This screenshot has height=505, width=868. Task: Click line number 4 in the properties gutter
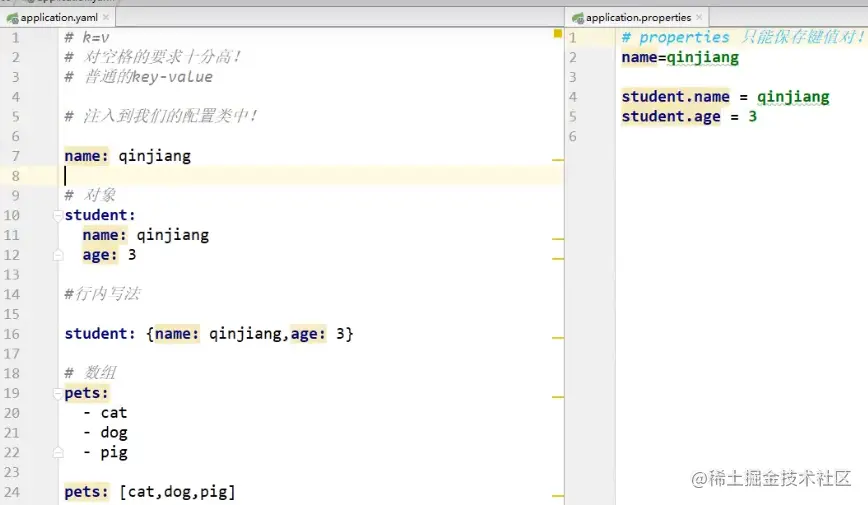coord(572,97)
